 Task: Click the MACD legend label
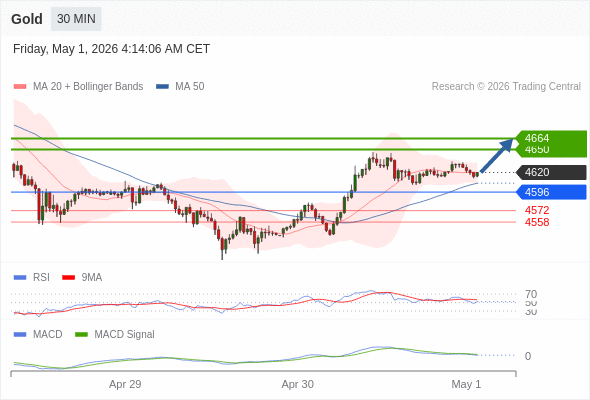pos(48,335)
